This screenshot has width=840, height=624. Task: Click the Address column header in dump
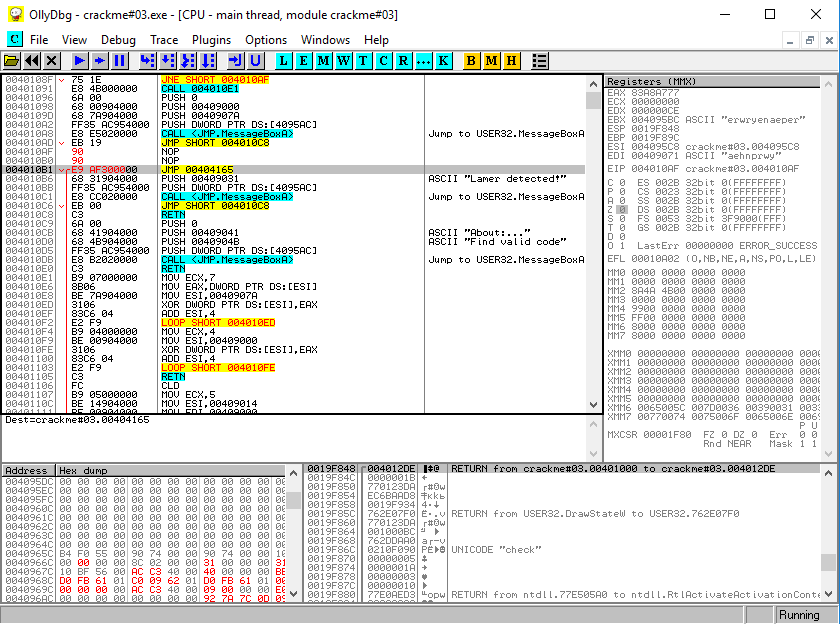(29, 470)
